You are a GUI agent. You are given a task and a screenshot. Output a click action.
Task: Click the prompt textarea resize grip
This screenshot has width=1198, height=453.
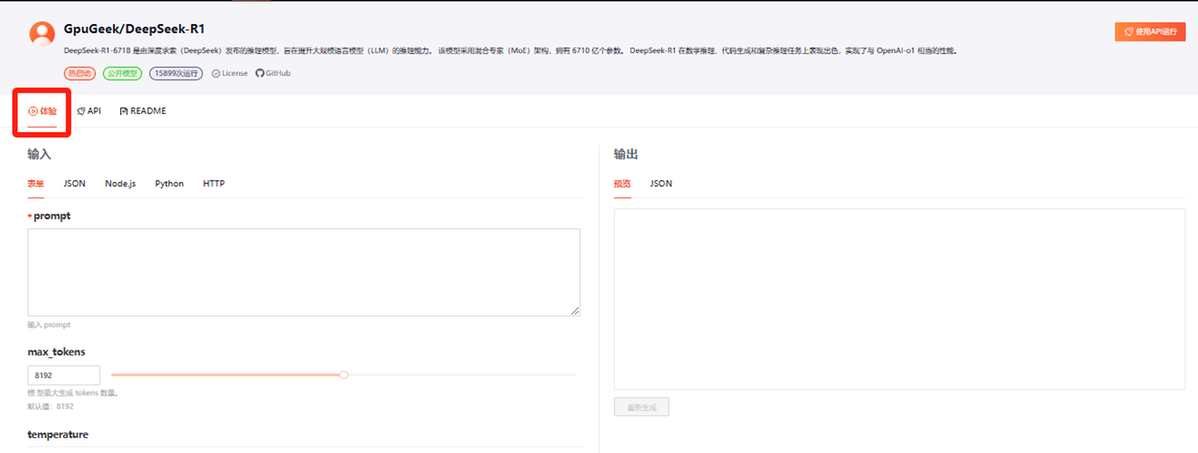(575, 311)
